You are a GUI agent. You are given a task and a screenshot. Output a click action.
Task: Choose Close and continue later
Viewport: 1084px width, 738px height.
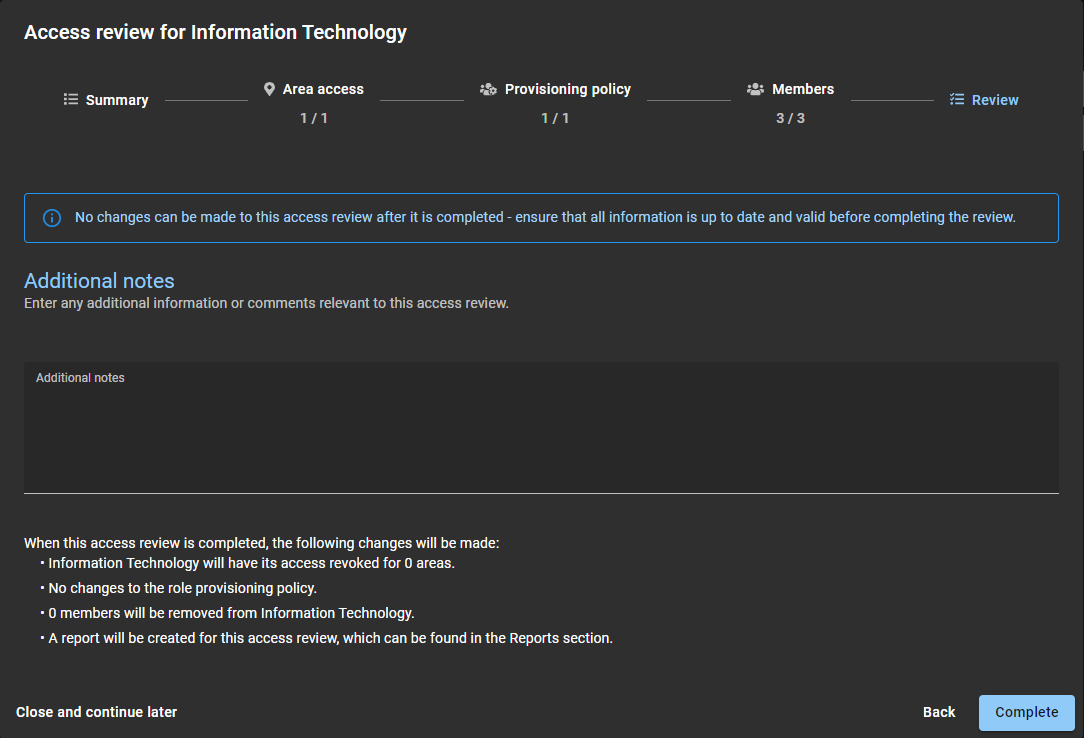click(97, 712)
